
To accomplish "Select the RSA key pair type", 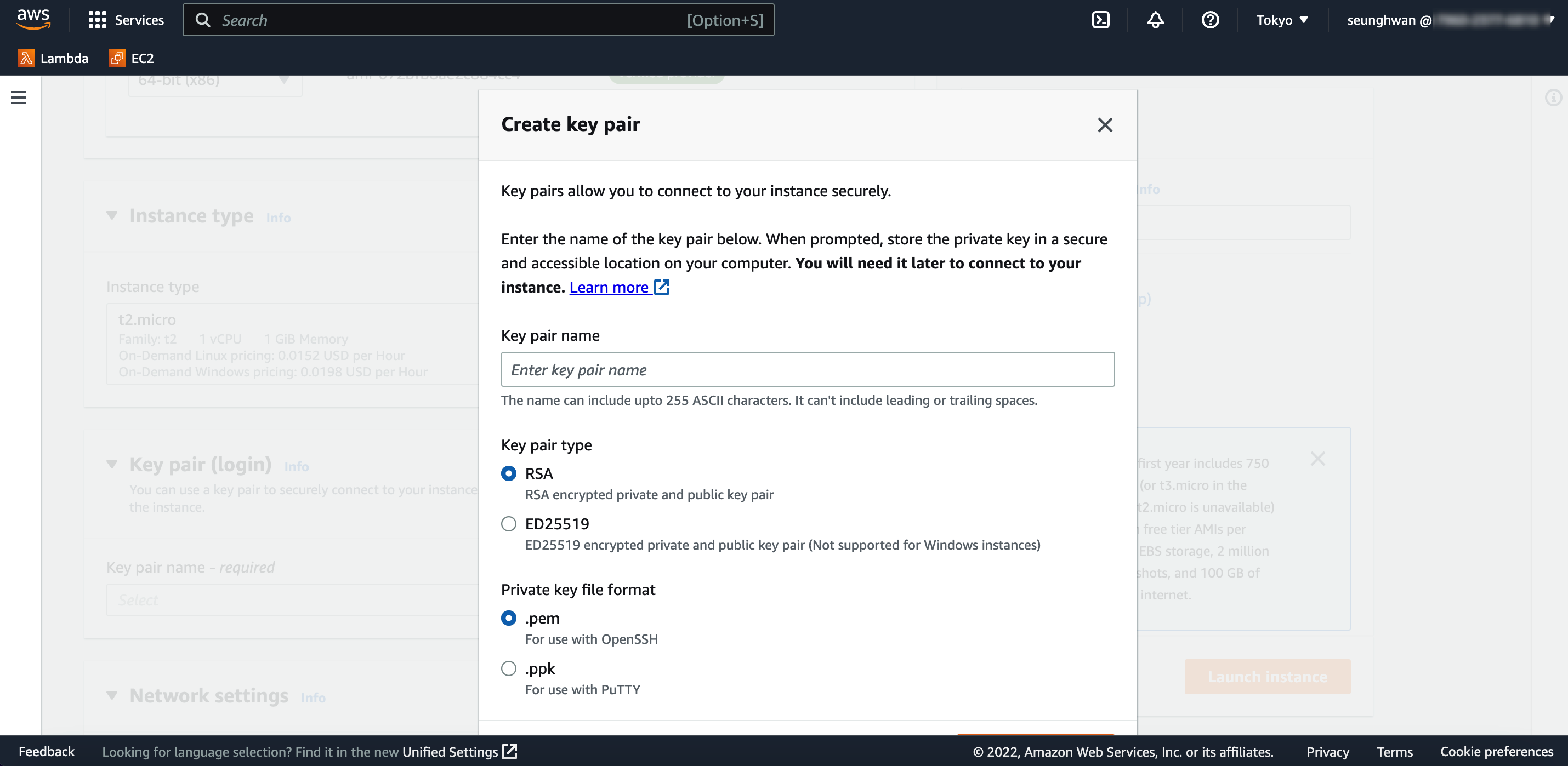I will pos(509,473).
